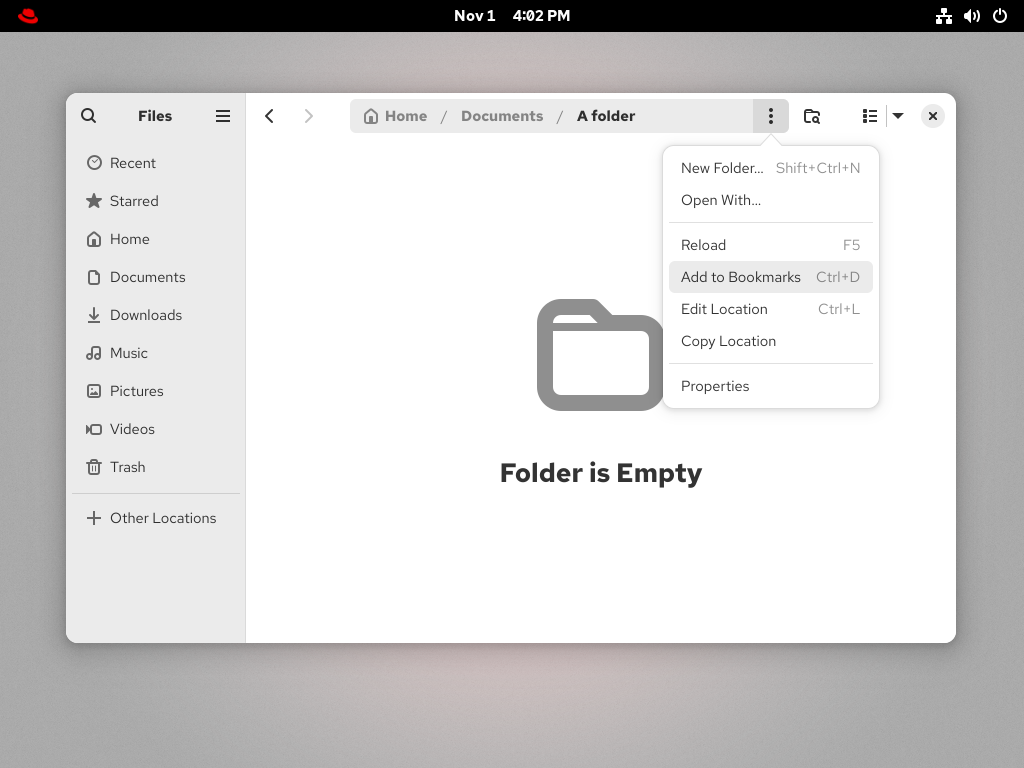The height and width of the screenshot is (768, 1024).
Task: Open Trash from the sidebar
Action: [x=127, y=467]
